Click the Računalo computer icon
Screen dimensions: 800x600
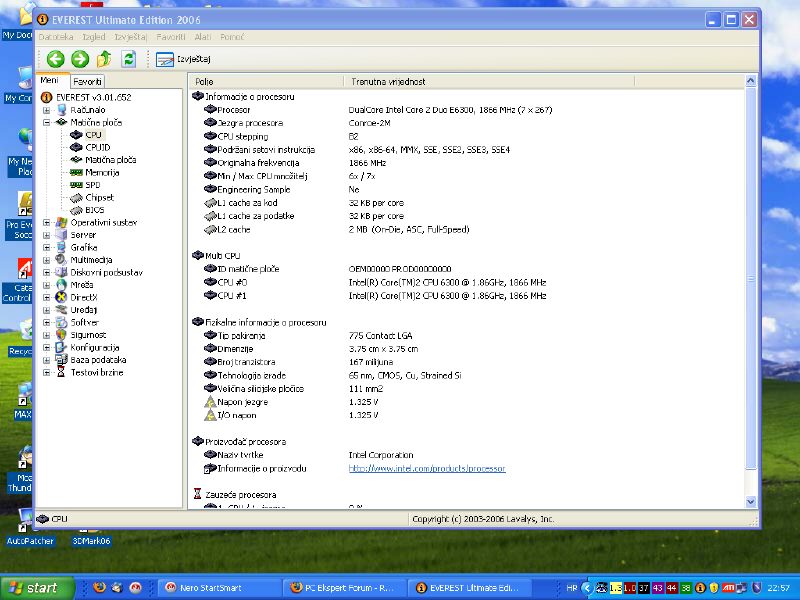coord(61,110)
